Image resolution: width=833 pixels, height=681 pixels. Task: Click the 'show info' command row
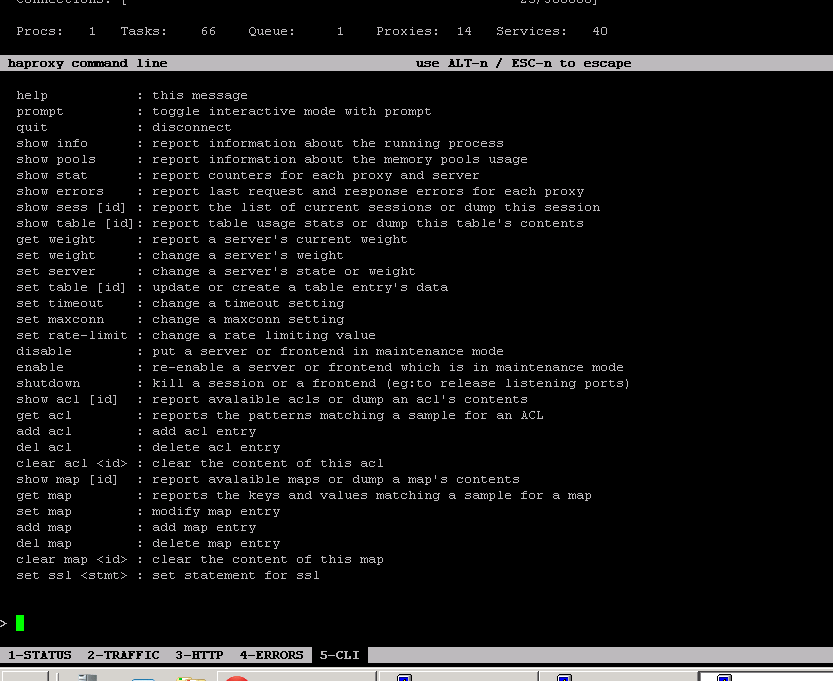[260, 143]
